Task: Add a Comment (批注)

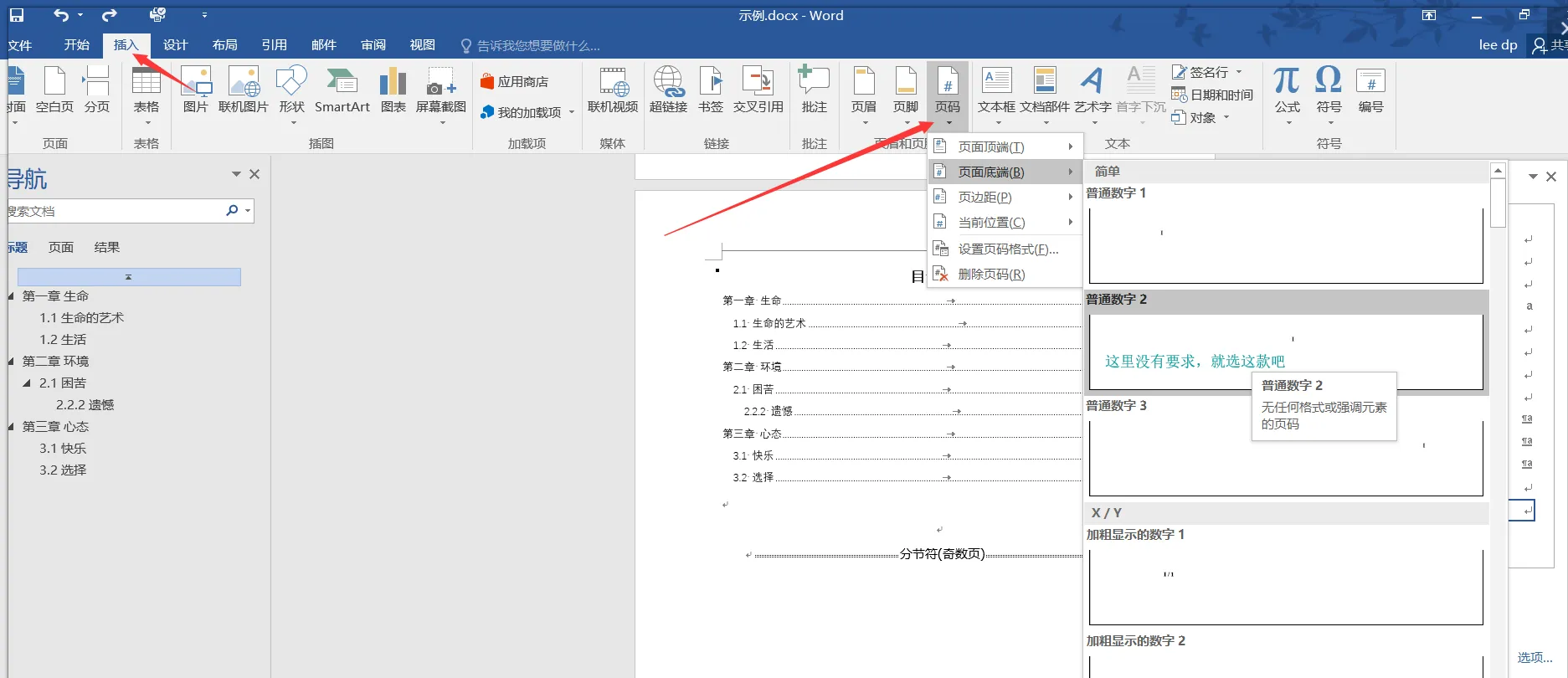Action: (x=814, y=90)
